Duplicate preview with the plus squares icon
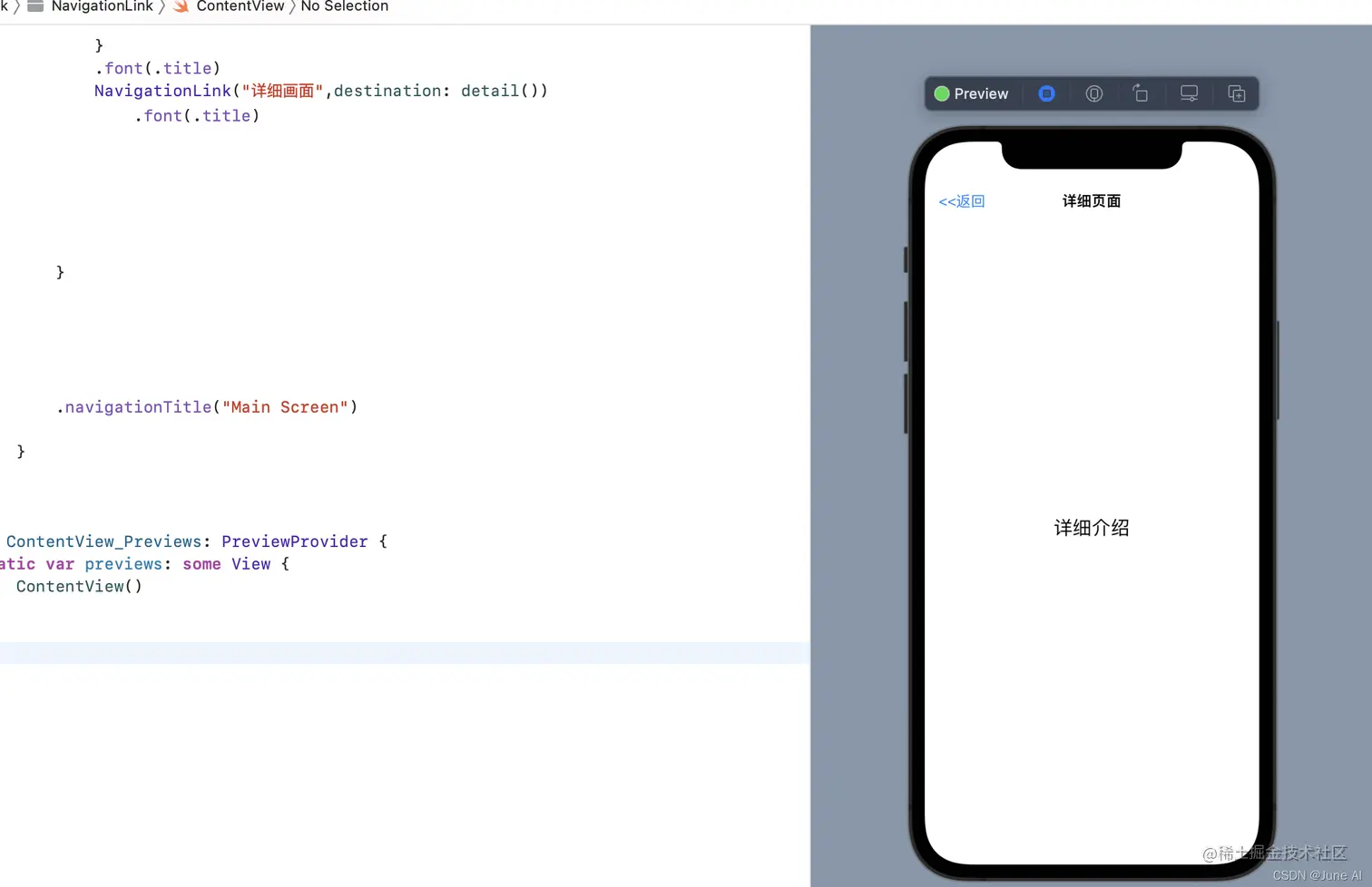 click(1236, 93)
